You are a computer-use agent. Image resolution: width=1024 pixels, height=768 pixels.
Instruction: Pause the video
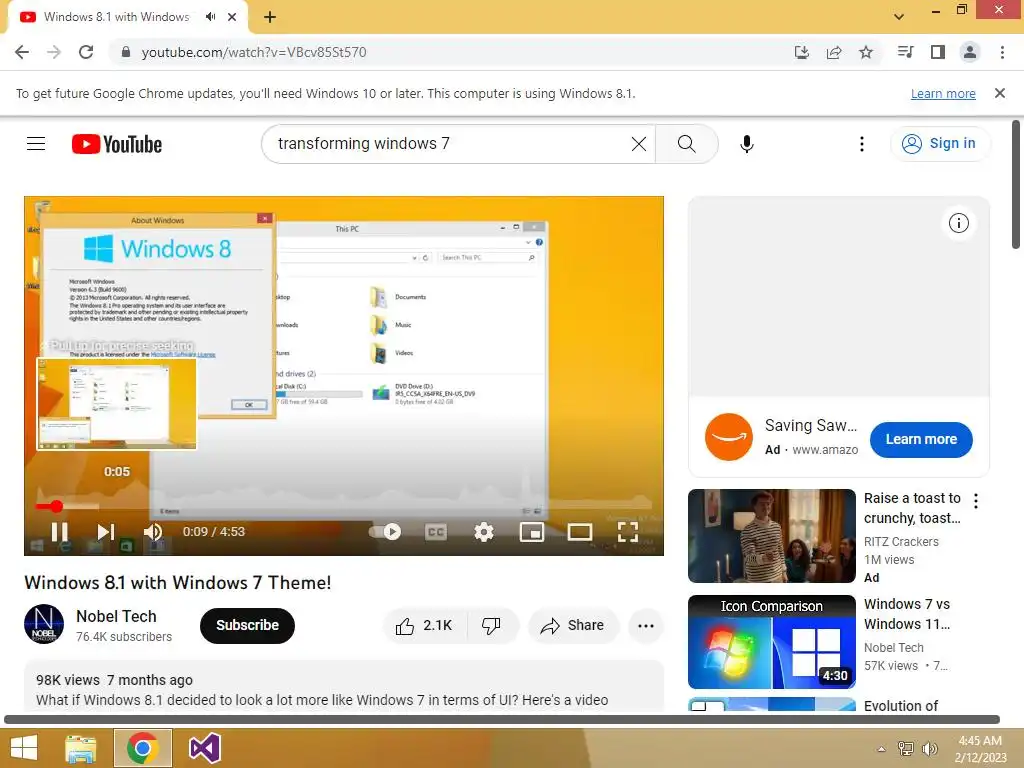[x=59, y=532]
